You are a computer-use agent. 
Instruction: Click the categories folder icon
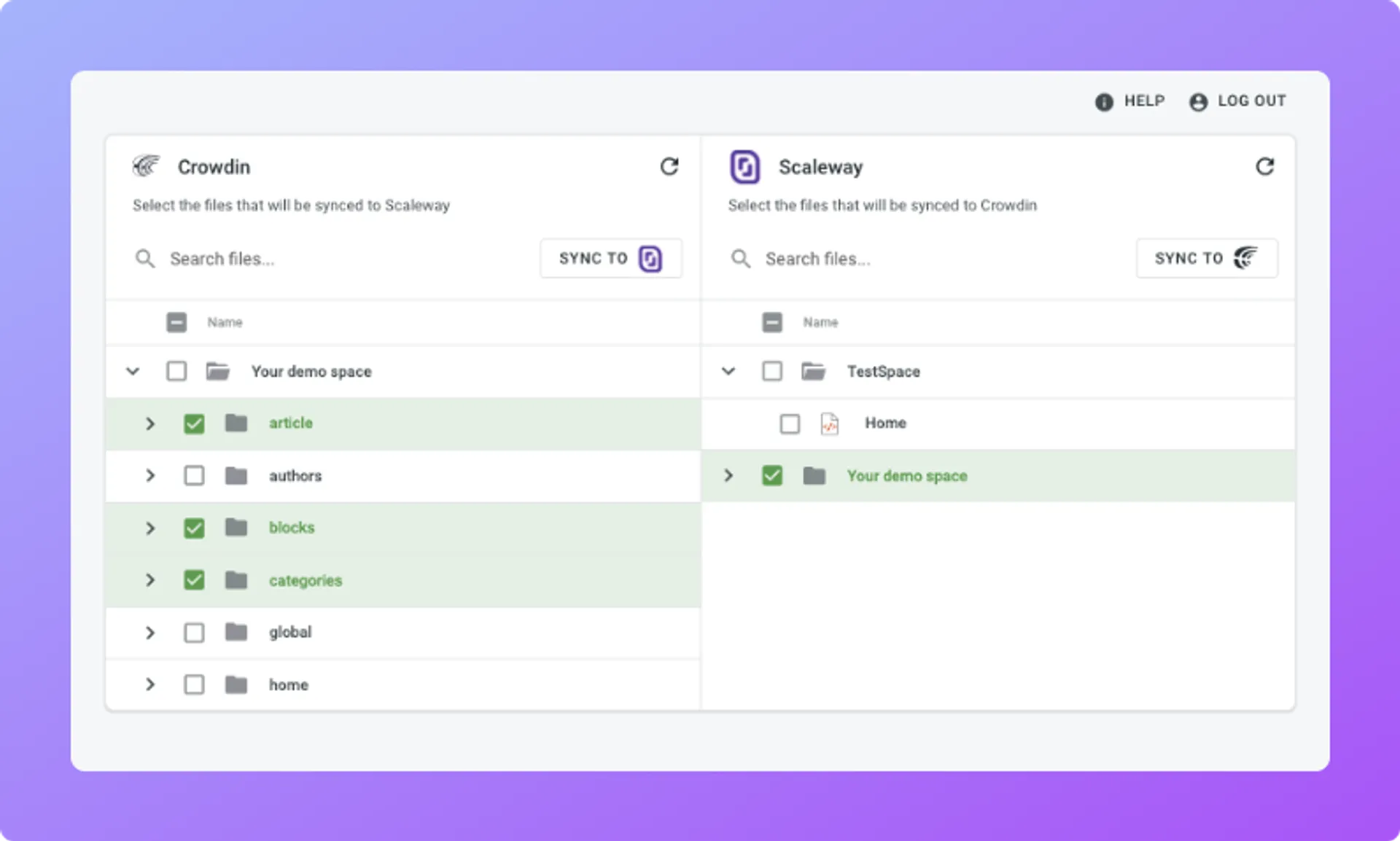tap(236, 580)
